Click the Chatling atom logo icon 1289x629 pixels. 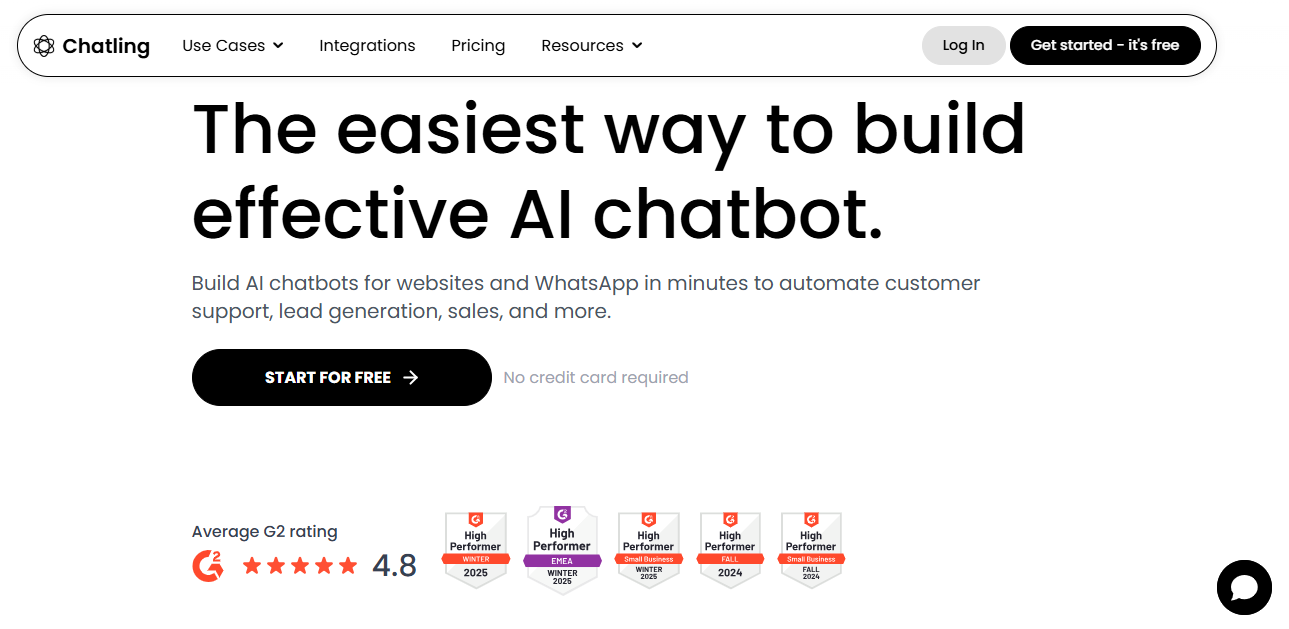tap(44, 46)
